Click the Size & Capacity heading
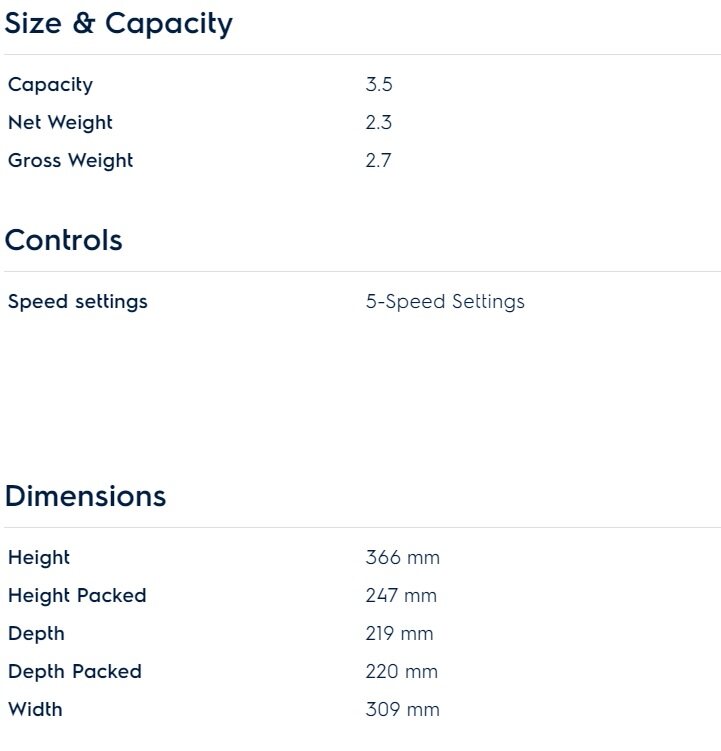Image resolution: width=721 pixels, height=751 pixels. [x=118, y=24]
